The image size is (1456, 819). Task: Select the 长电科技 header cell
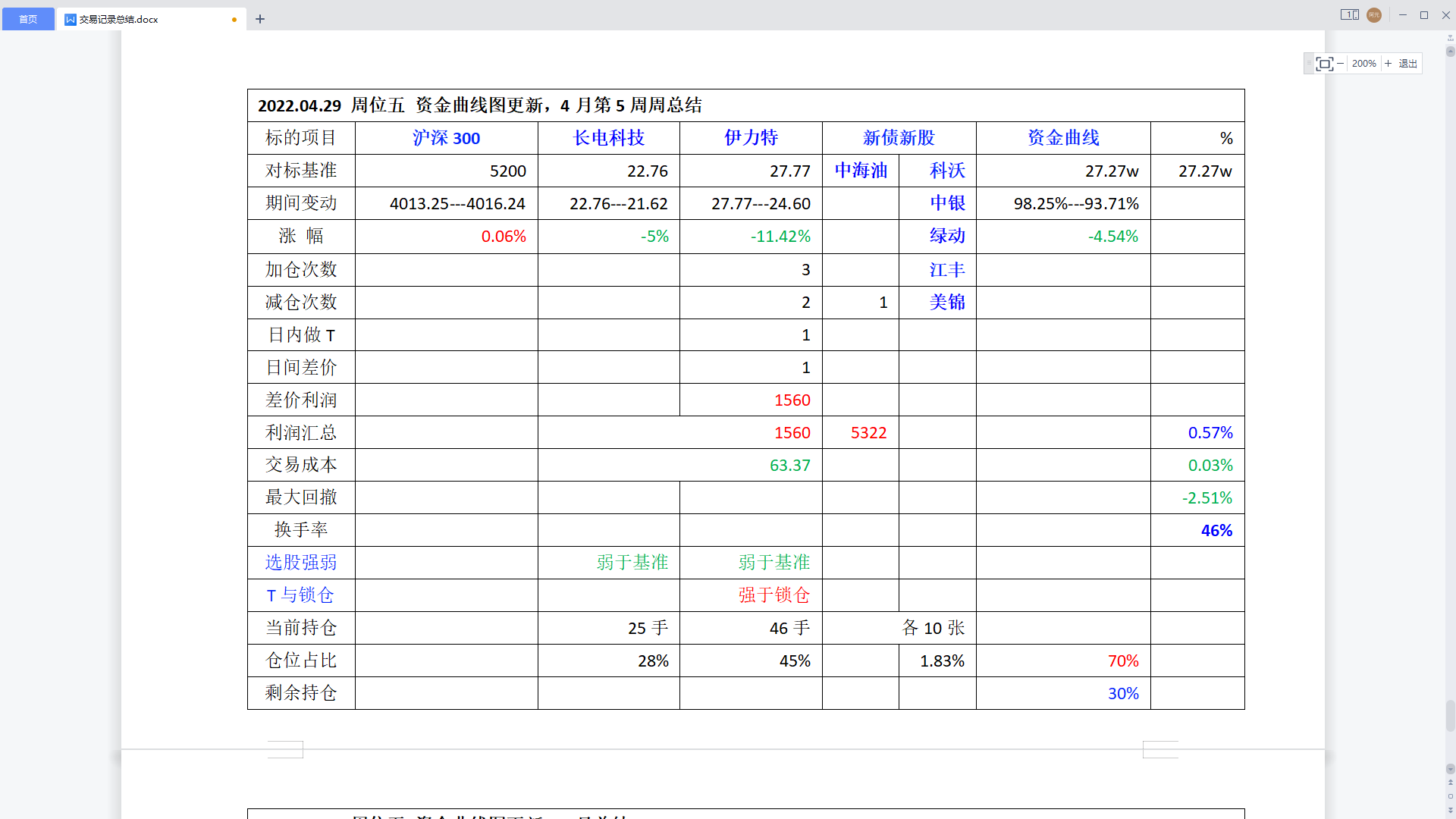tap(608, 138)
